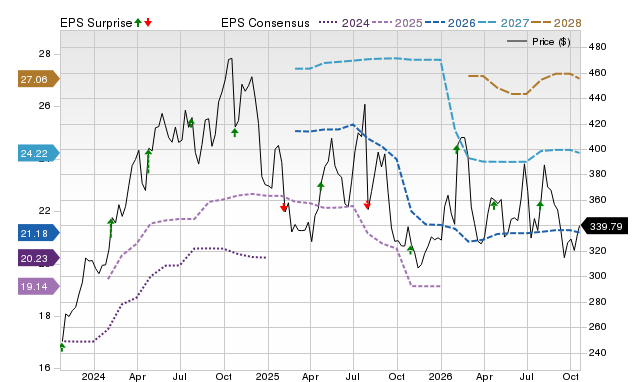Screen dimensions: 640x382
Task: Click the Price ($) legend label
Action: pos(551,42)
